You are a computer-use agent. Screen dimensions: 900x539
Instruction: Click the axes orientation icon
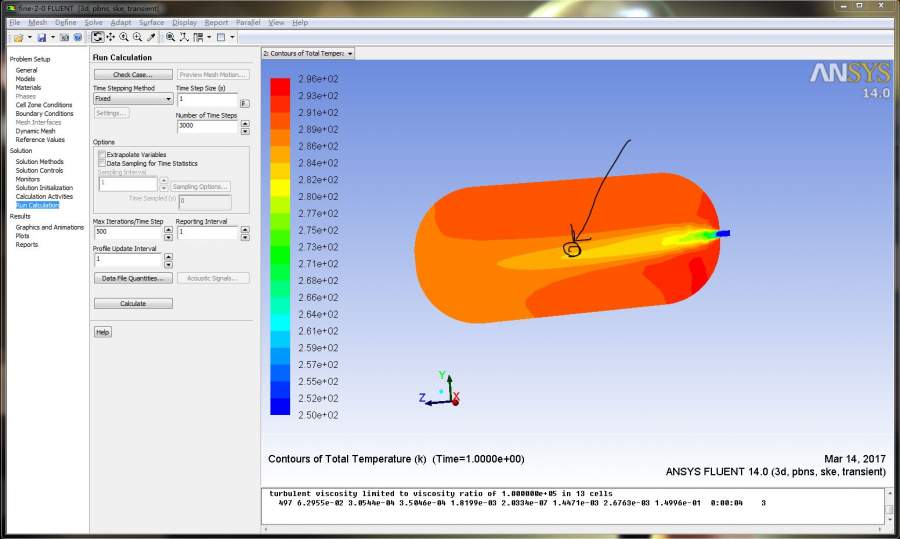(184, 37)
